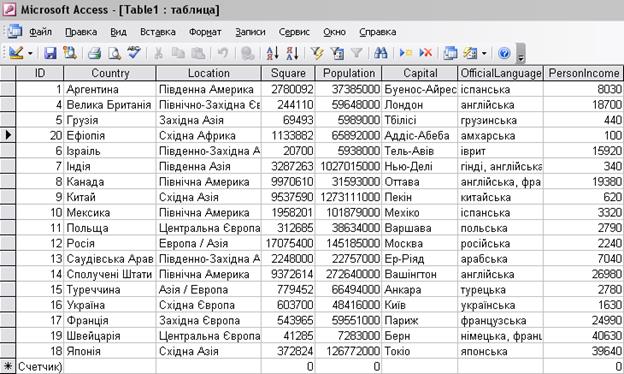Open the Окно menu
The height and width of the screenshot is (374, 624).
334,32
